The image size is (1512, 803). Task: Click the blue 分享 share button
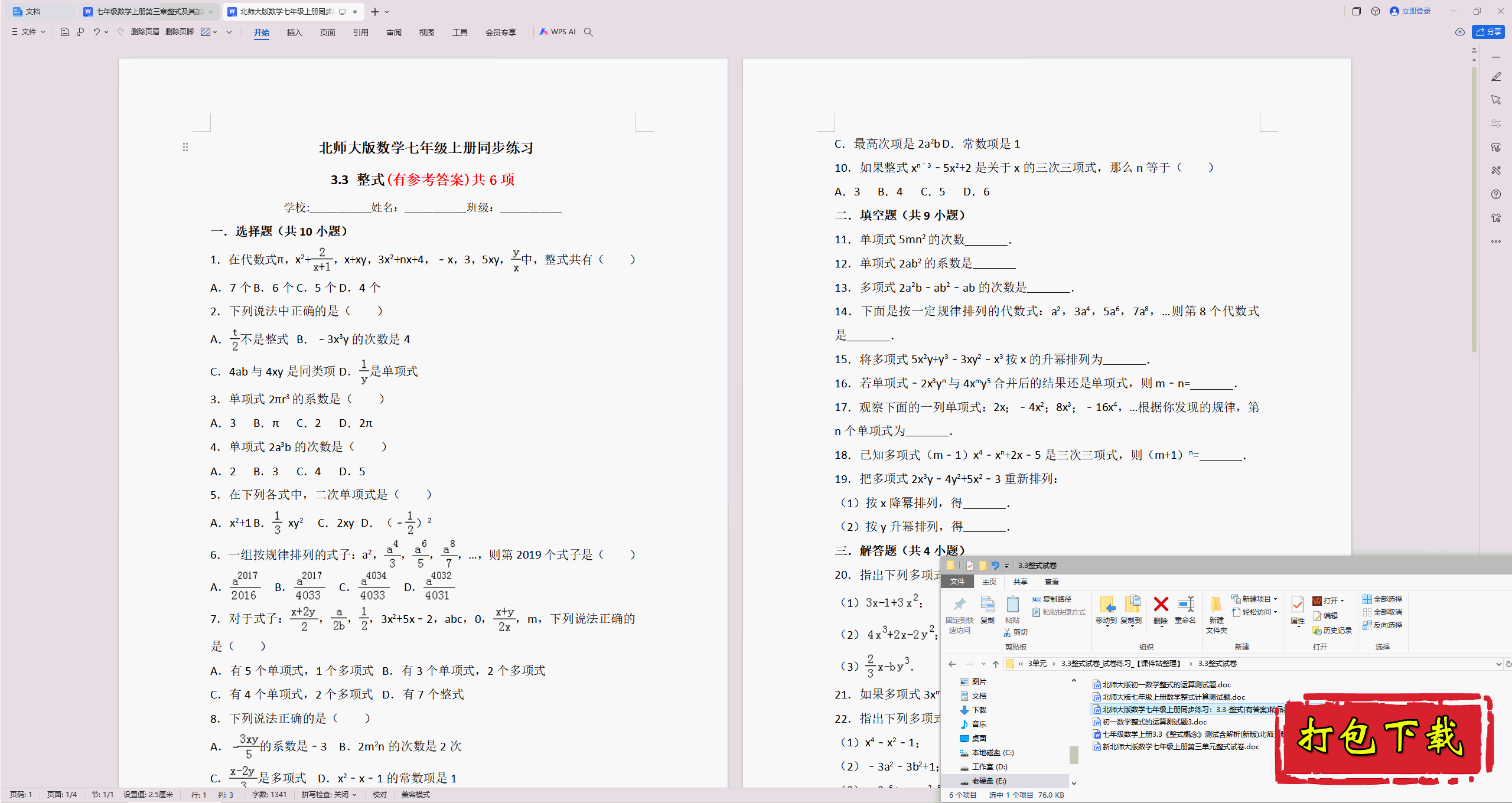[x=1488, y=32]
